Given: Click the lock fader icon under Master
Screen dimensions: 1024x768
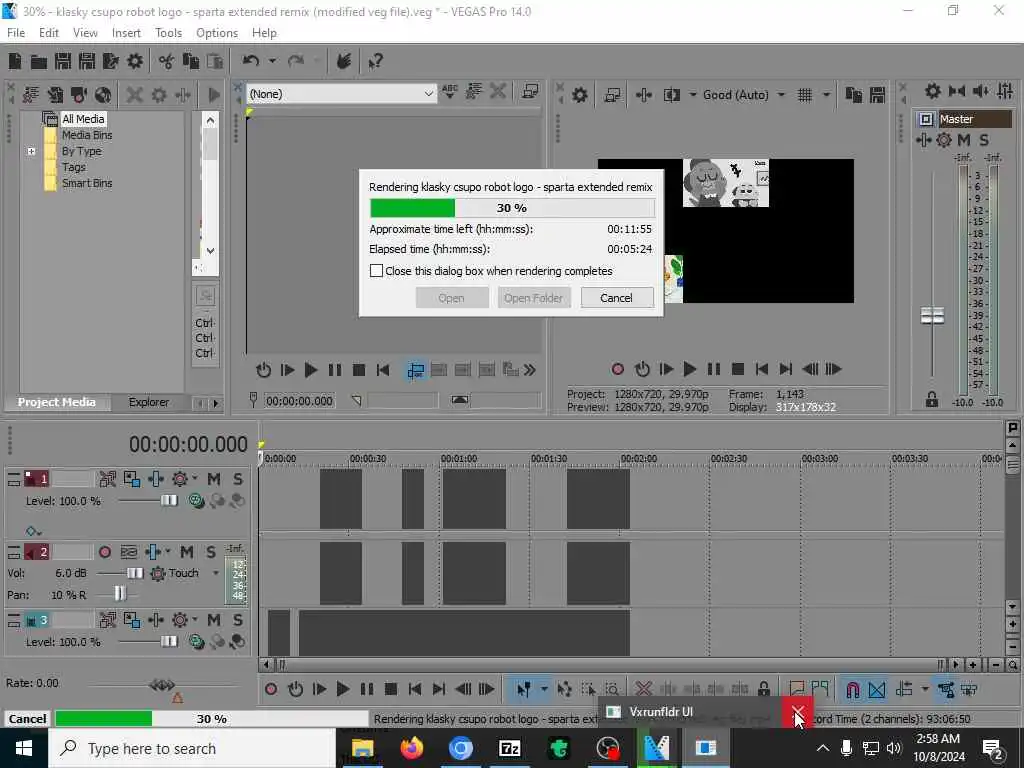Looking at the screenshot, I should tap(931, 400).
